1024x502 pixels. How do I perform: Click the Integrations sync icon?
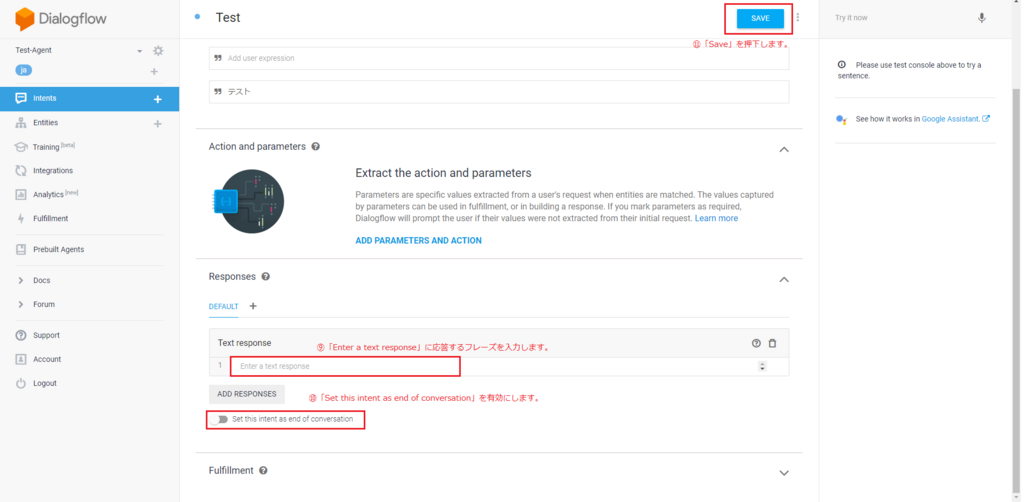click(21, 170)
